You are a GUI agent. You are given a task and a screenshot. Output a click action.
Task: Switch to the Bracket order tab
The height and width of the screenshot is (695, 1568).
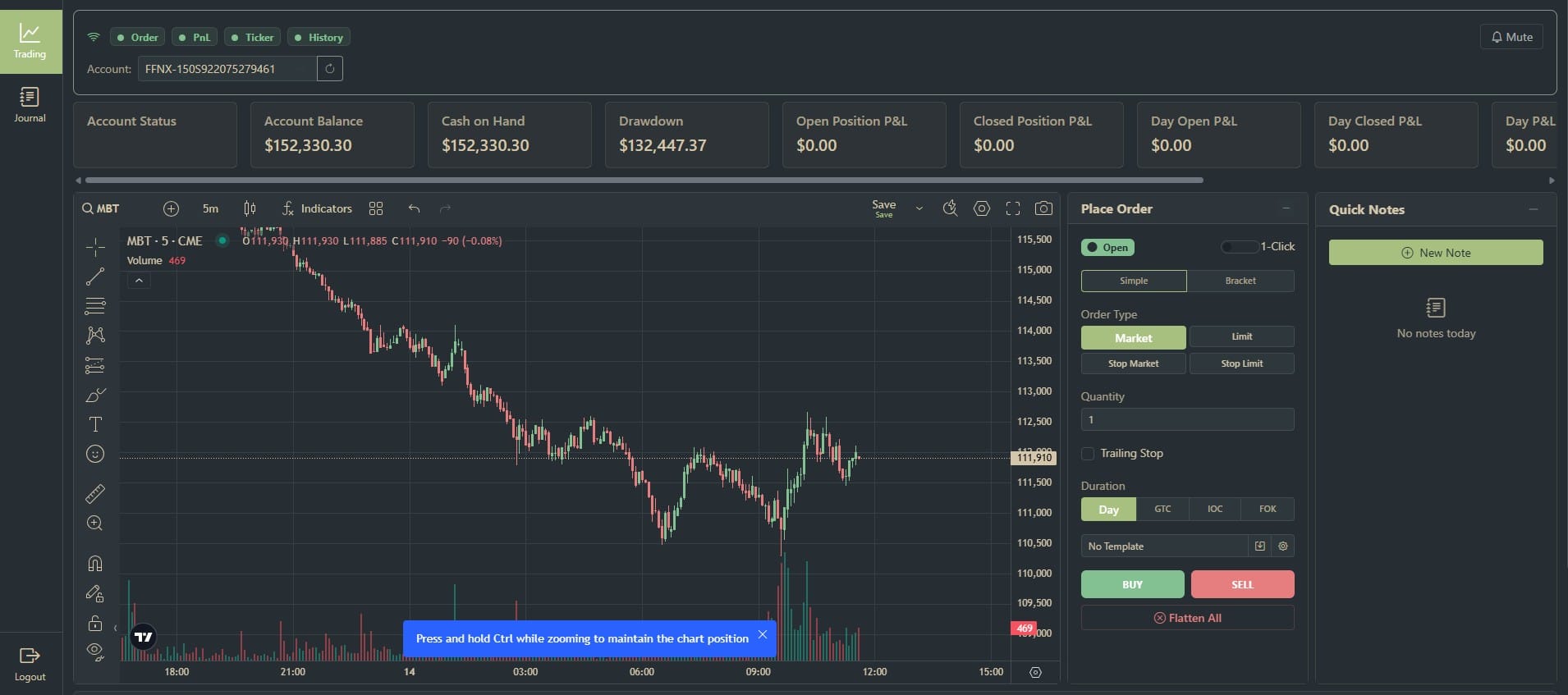click(x=1240, y=281)
